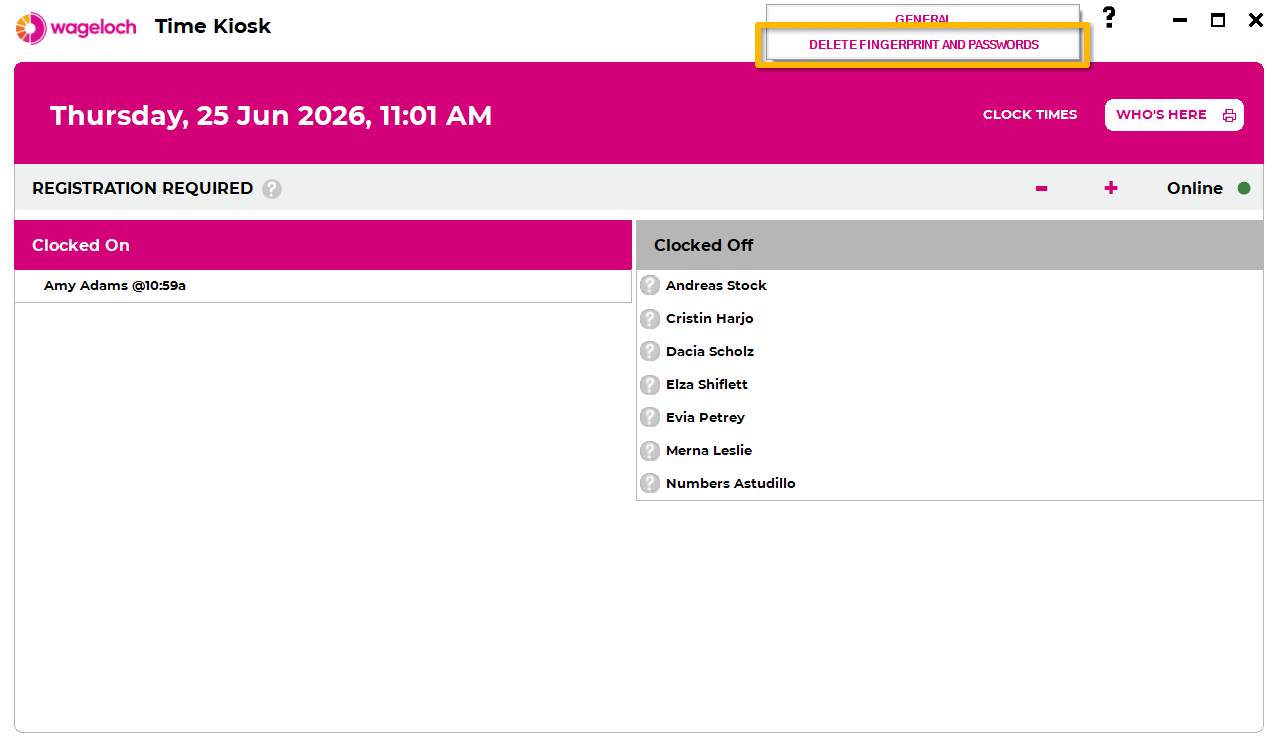
Task: Click the green Online status indicator
Action: pyautogui.click(x=1244, y=188)
